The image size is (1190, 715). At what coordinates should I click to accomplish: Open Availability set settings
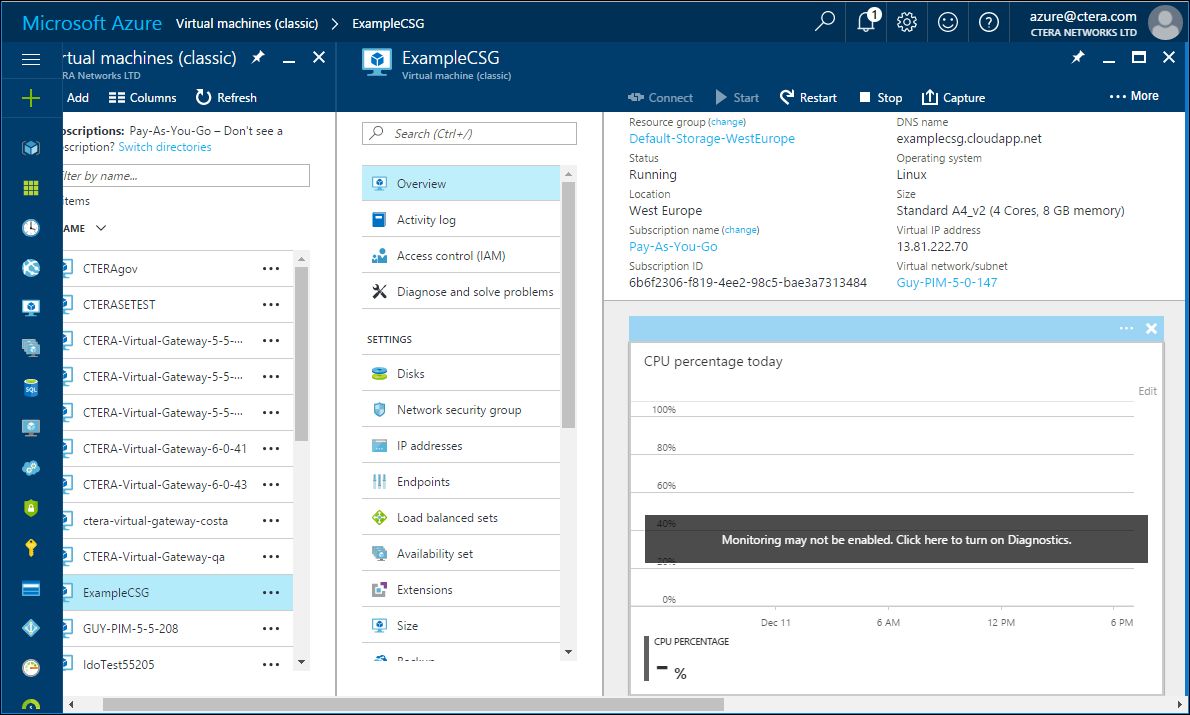[x=461, y=554]
